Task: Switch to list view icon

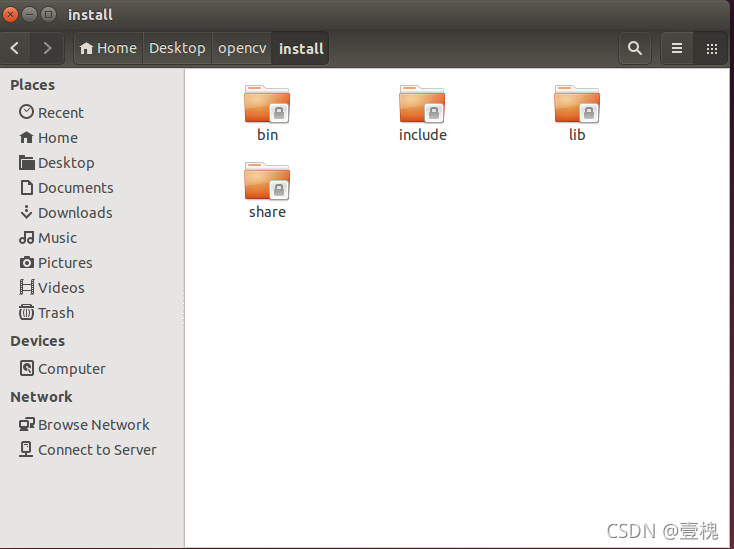Action: point(677,48)
